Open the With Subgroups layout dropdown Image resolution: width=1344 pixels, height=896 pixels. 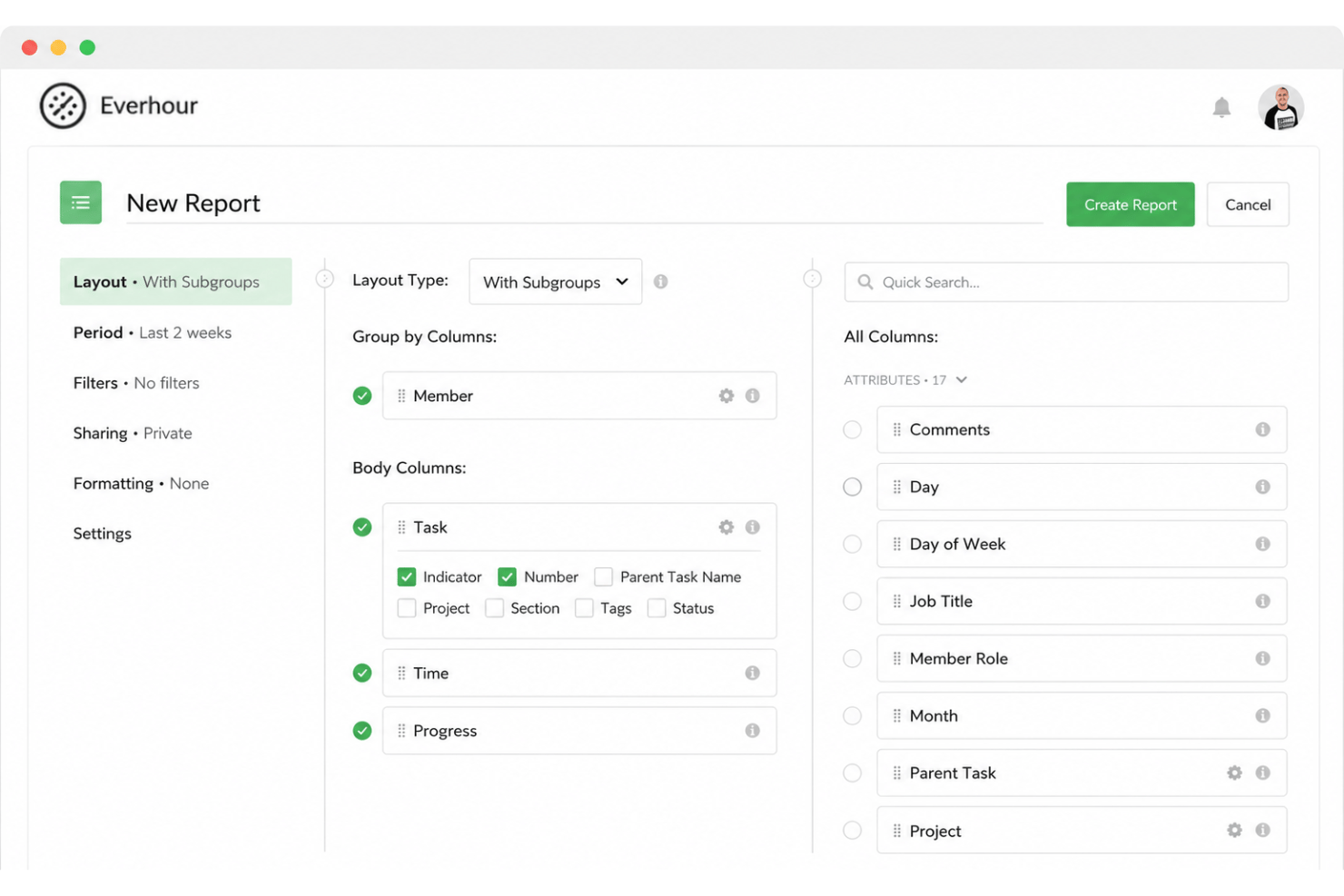pyautogui.click(x=556, y=281)
